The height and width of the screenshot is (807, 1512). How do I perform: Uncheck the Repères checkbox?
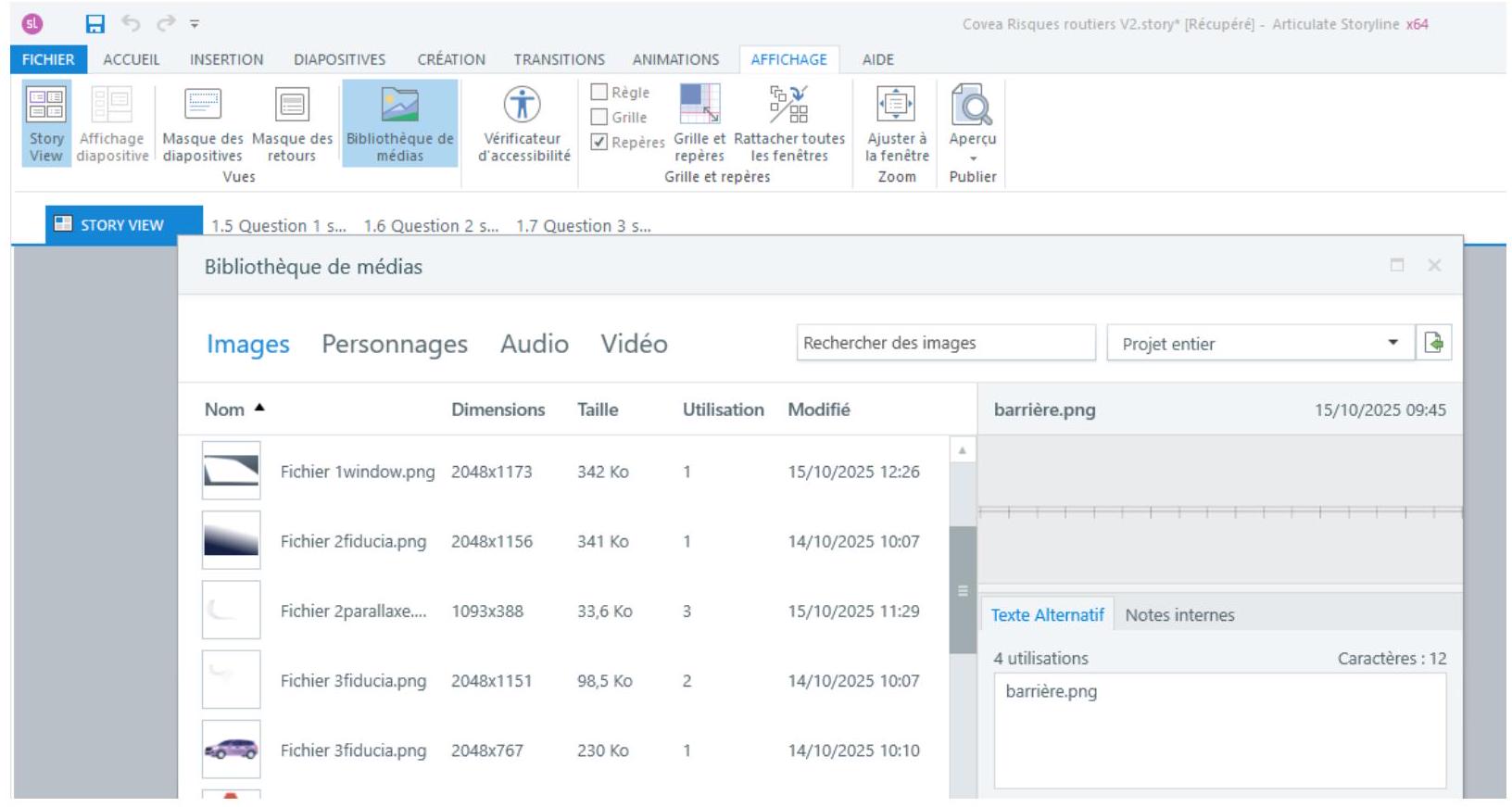click(599, 142)
